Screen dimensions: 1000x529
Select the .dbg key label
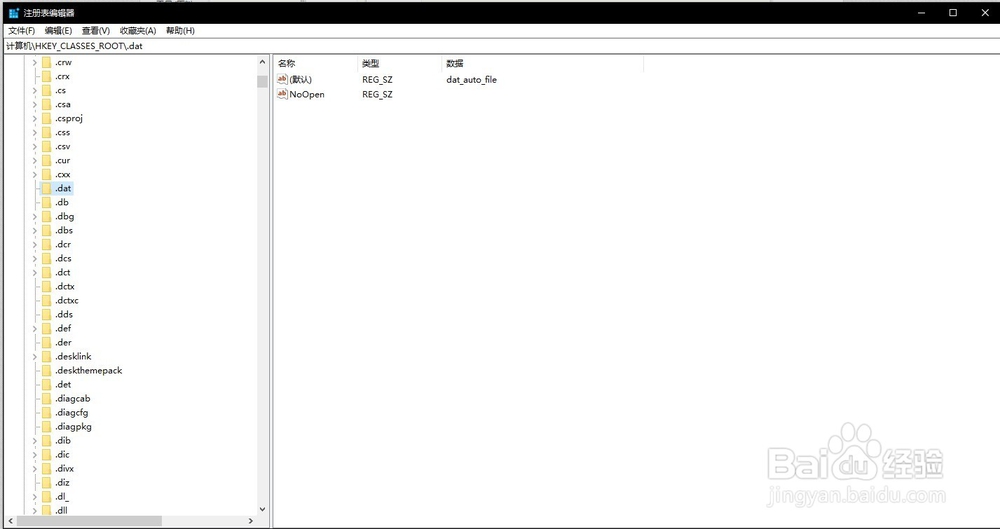[64, 217]
